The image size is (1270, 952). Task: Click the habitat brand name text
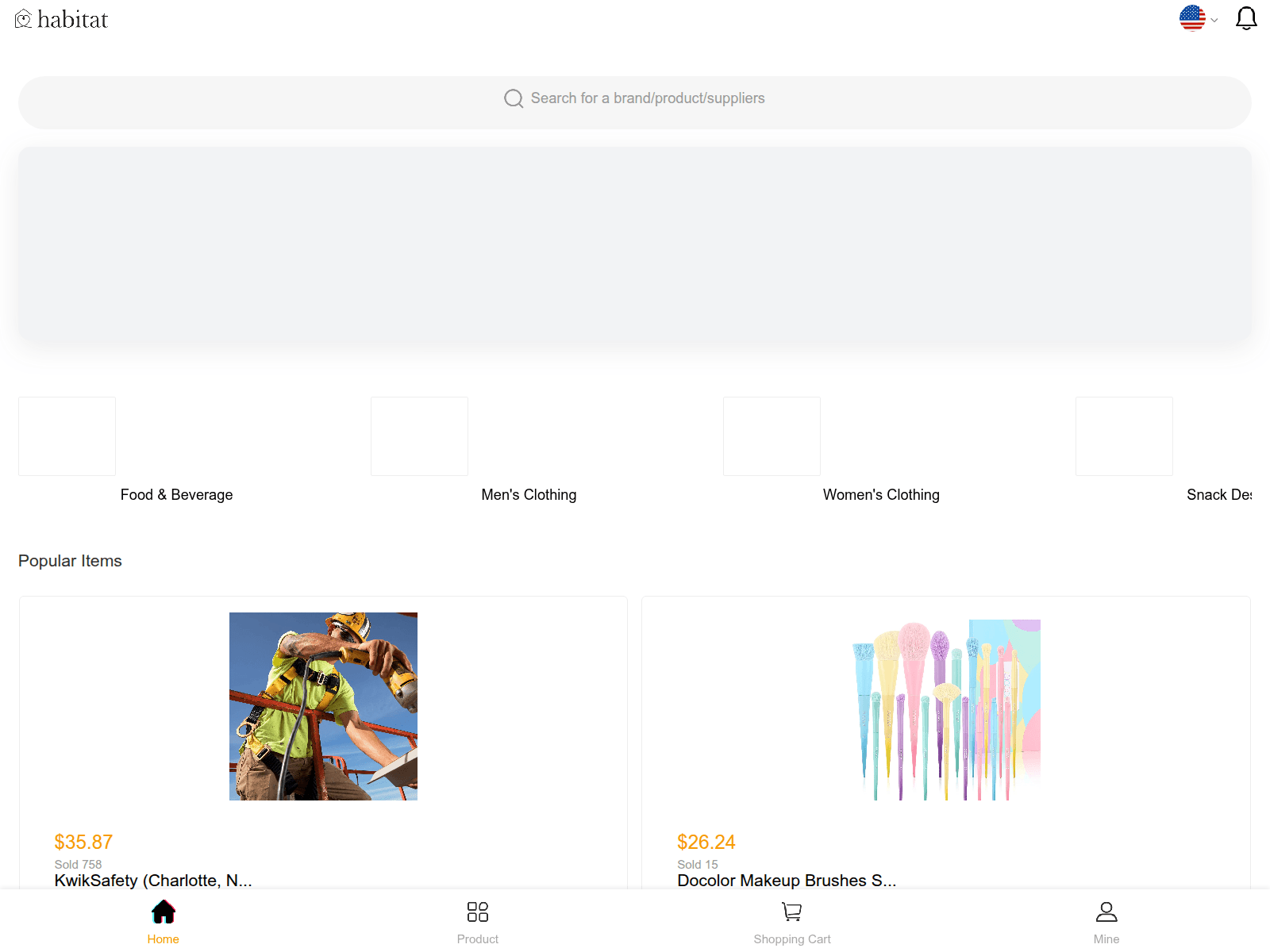click(x=72, y=19)
